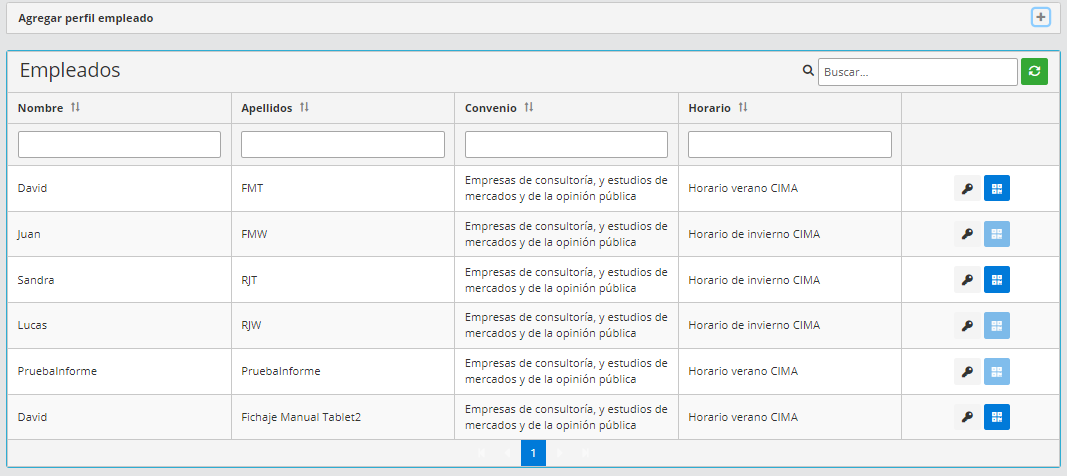Viewport: 1067px width, 476px height.
Task: Focus the Buscar search box
Action: click(917, 72)
